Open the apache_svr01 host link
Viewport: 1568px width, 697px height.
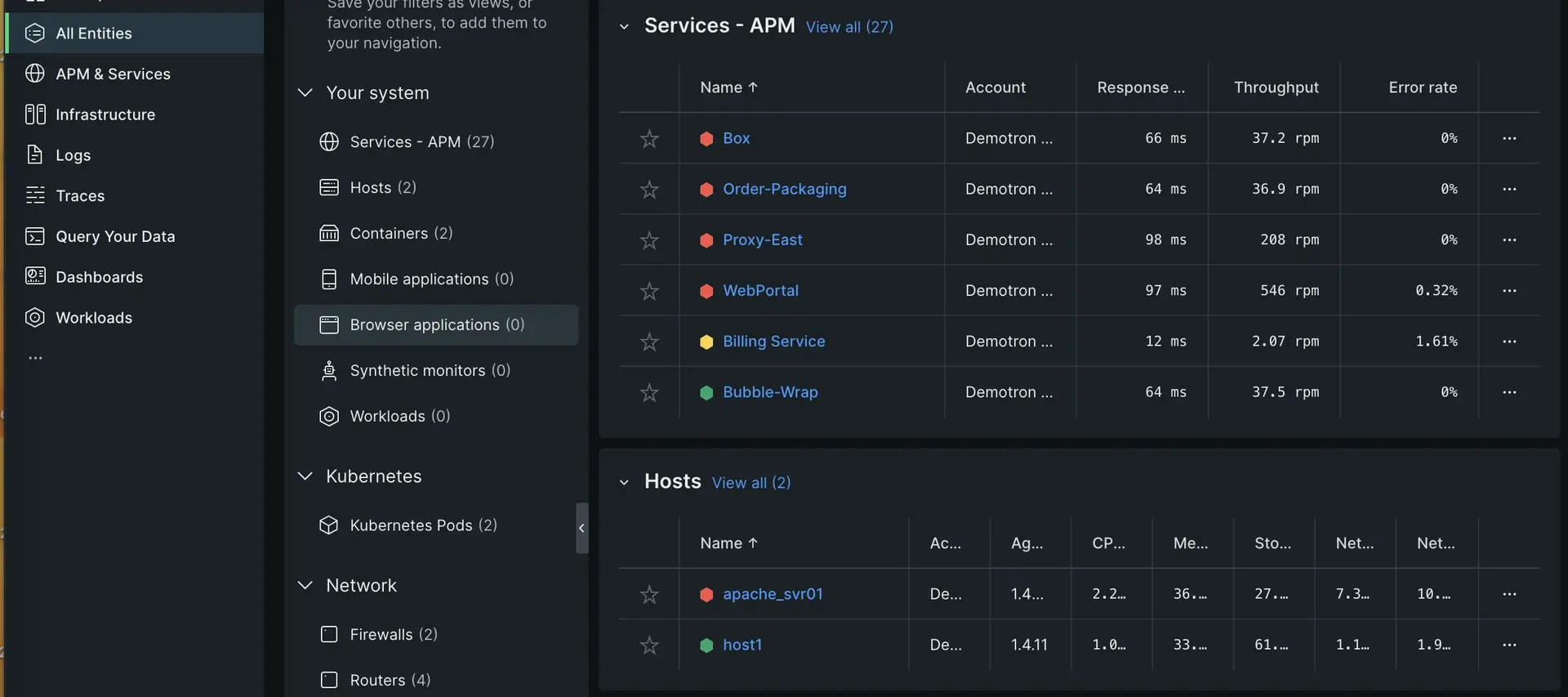[x=773, y=594]
